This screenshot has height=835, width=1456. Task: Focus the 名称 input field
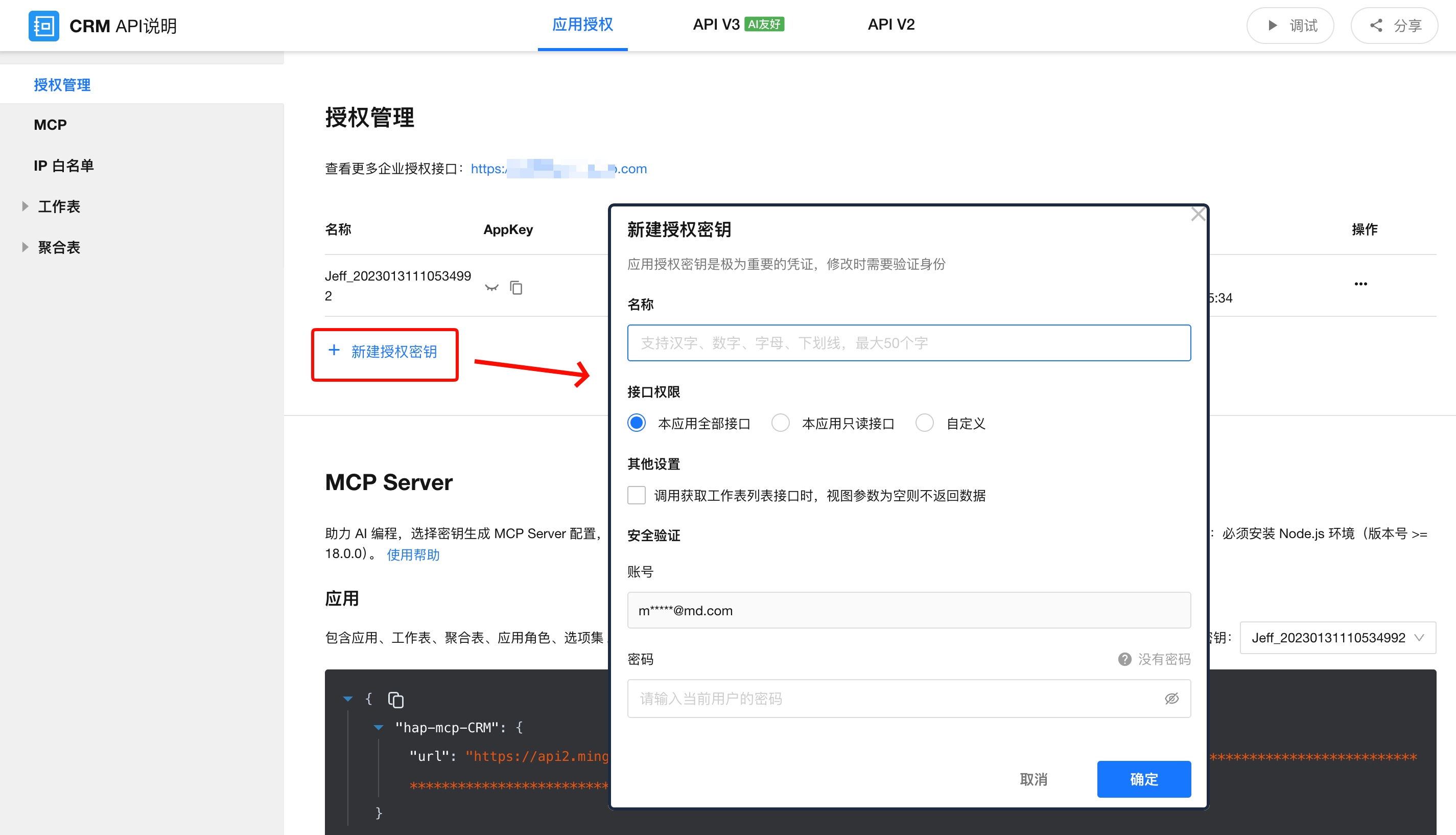(x=908, y=342)
